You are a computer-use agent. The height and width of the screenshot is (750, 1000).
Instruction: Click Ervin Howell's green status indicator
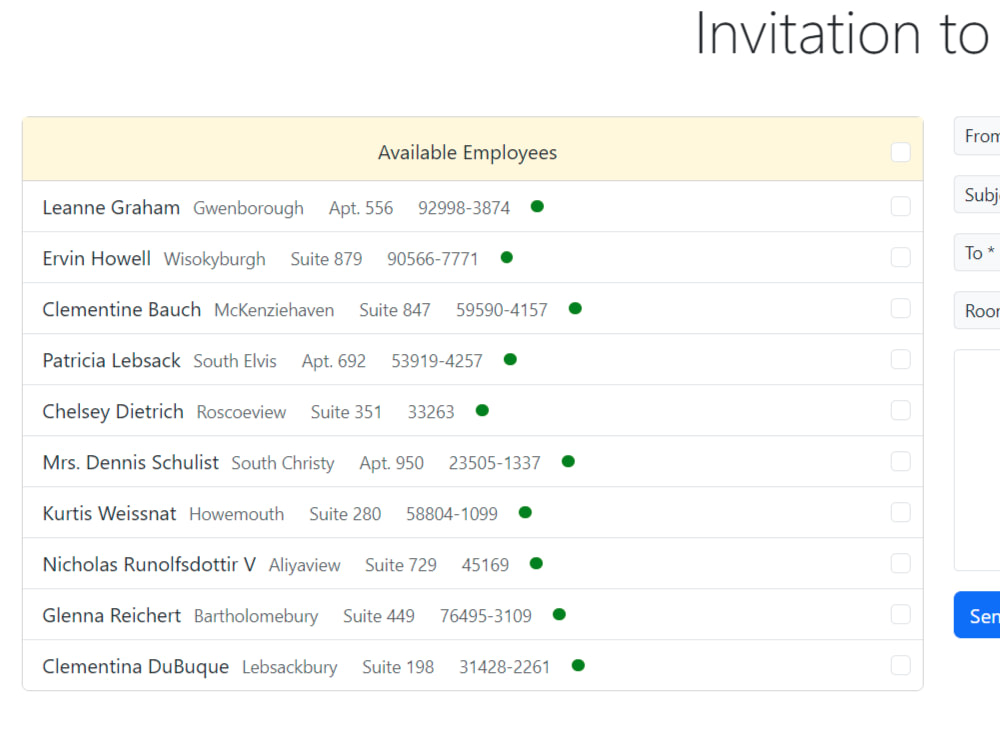point(506,257)
